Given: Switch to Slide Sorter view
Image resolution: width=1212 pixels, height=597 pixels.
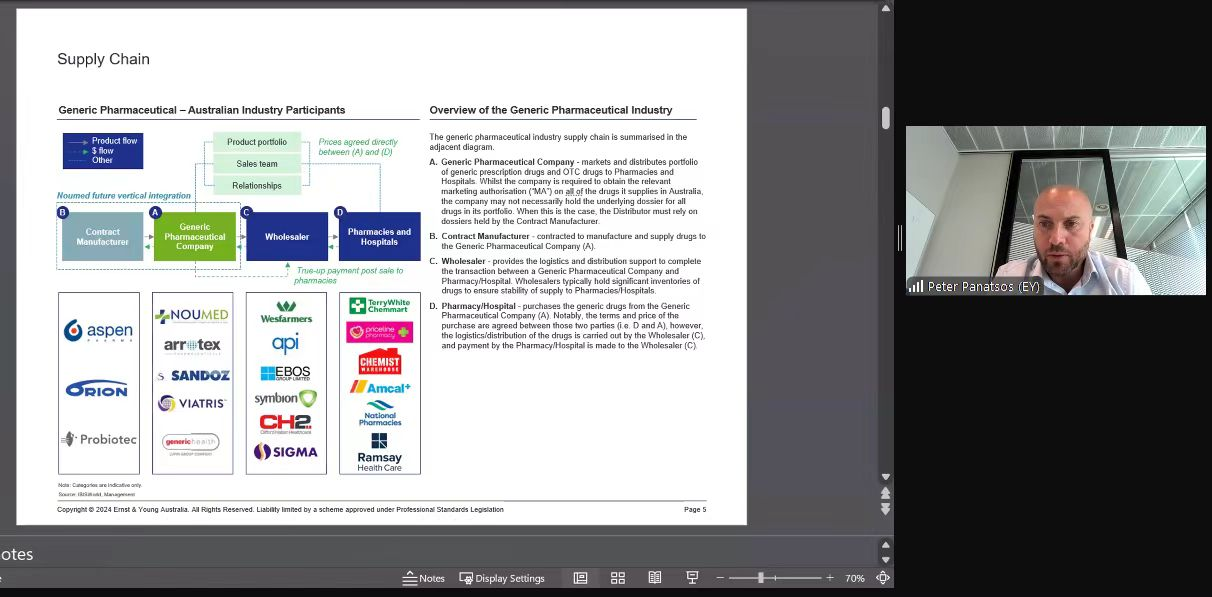Looking at the screenshot, I should click(618, 578).
